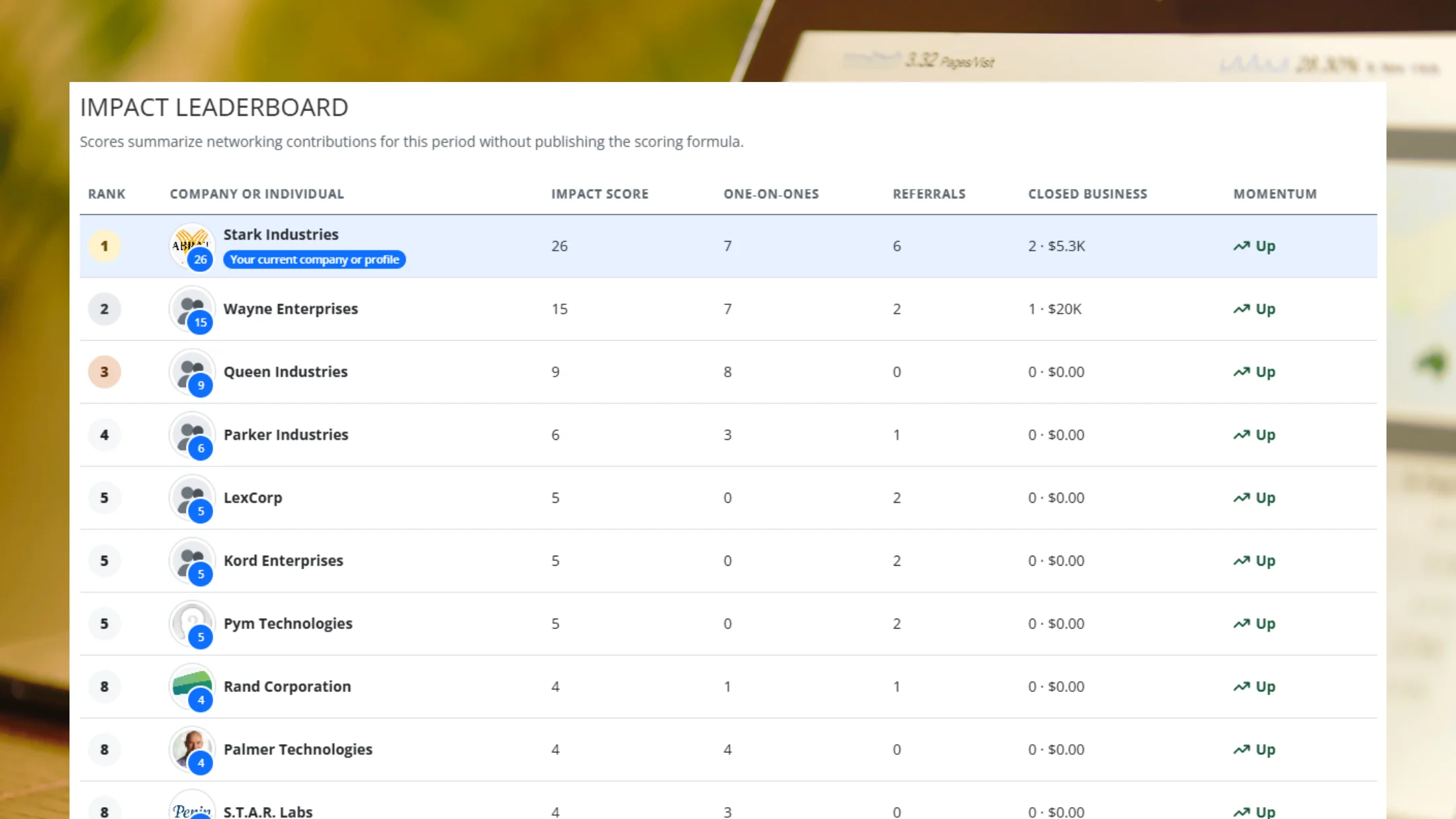
Task: Open the Wayne Enterprises name link
Action: (291, 309)
